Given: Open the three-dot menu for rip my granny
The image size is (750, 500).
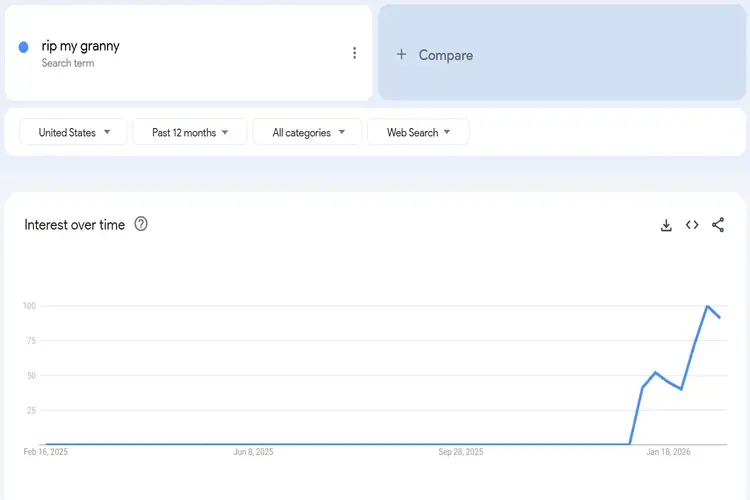Looking at the screenshot, I should [354, 53].
